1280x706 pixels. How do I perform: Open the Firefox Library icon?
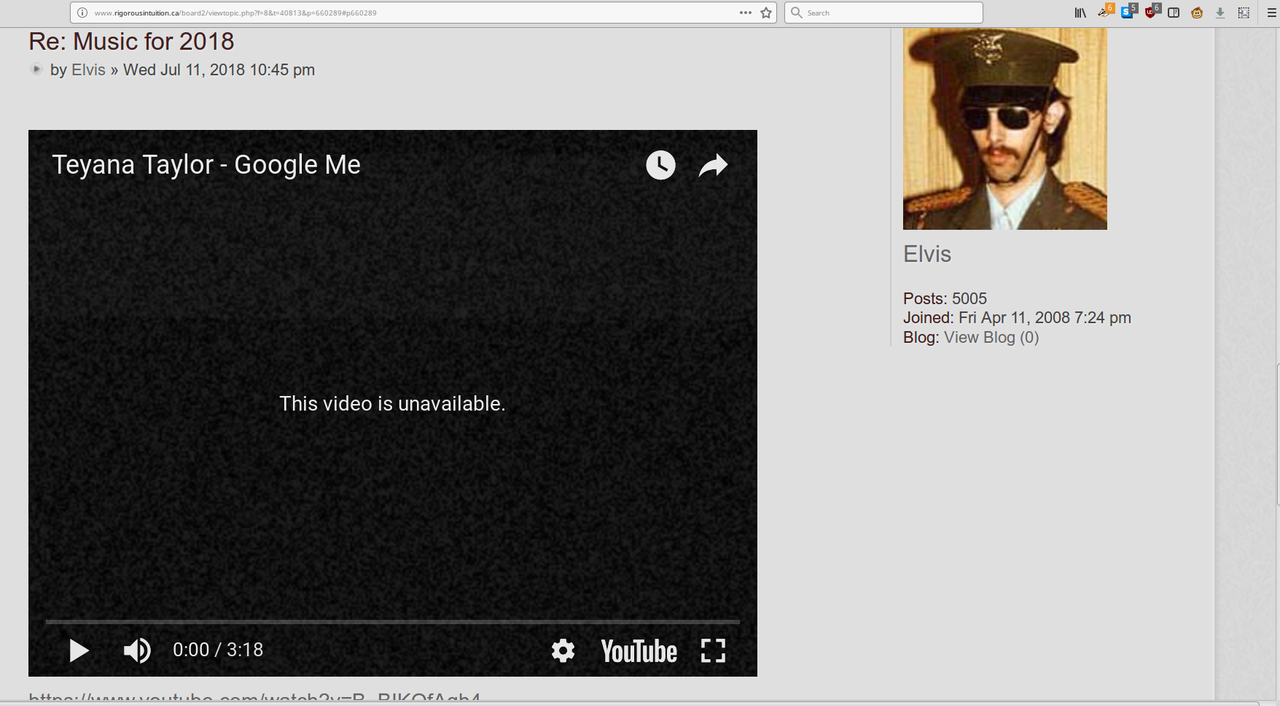(1080, 13)
